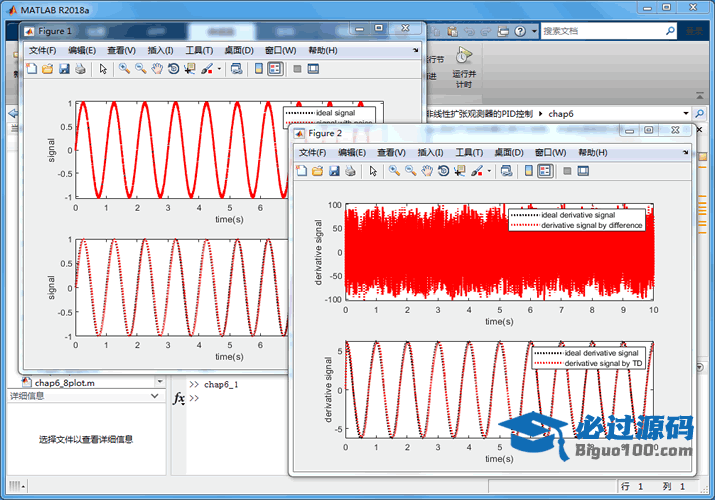Toggle Edit Plot arrow in Figure 2 toolbar
Viewport: 715px width, 500px height.
373,171
